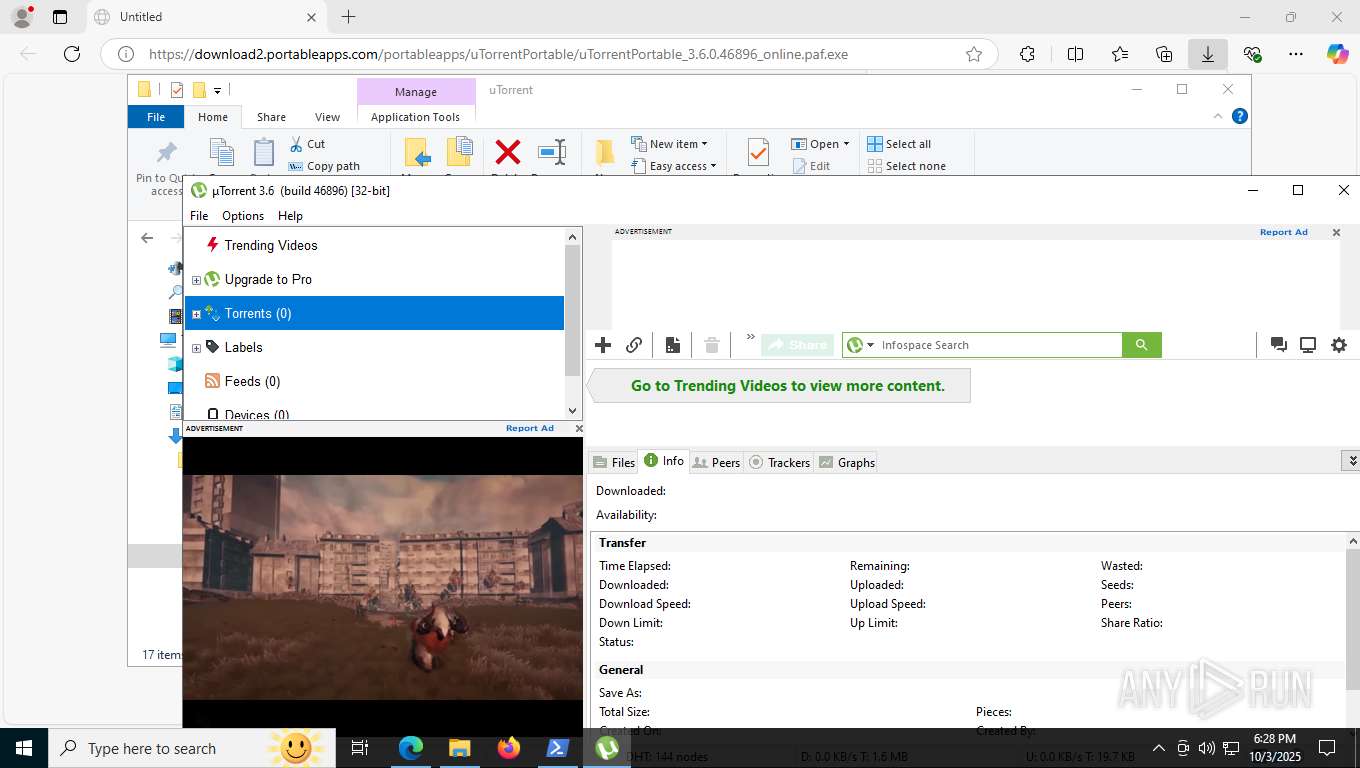This screenshot has height=768, width=1360.
Task: Click the Remove torrent trash icon
Action: (712, 345)
